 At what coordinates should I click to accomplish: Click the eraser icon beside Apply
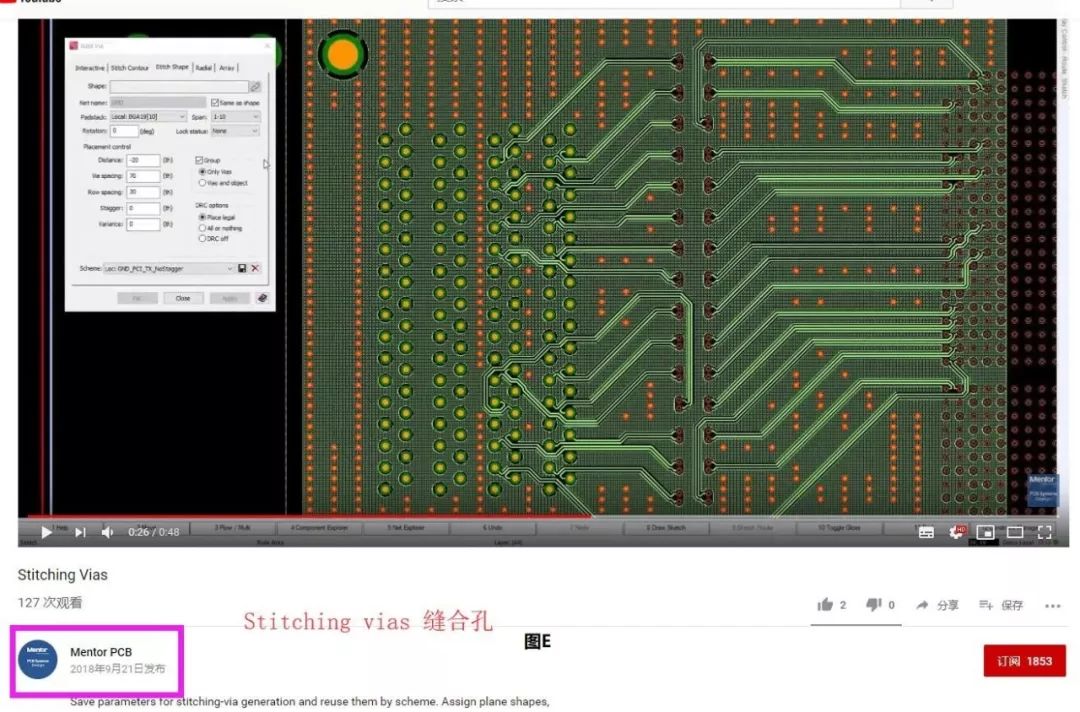click(x=262, y=298)
